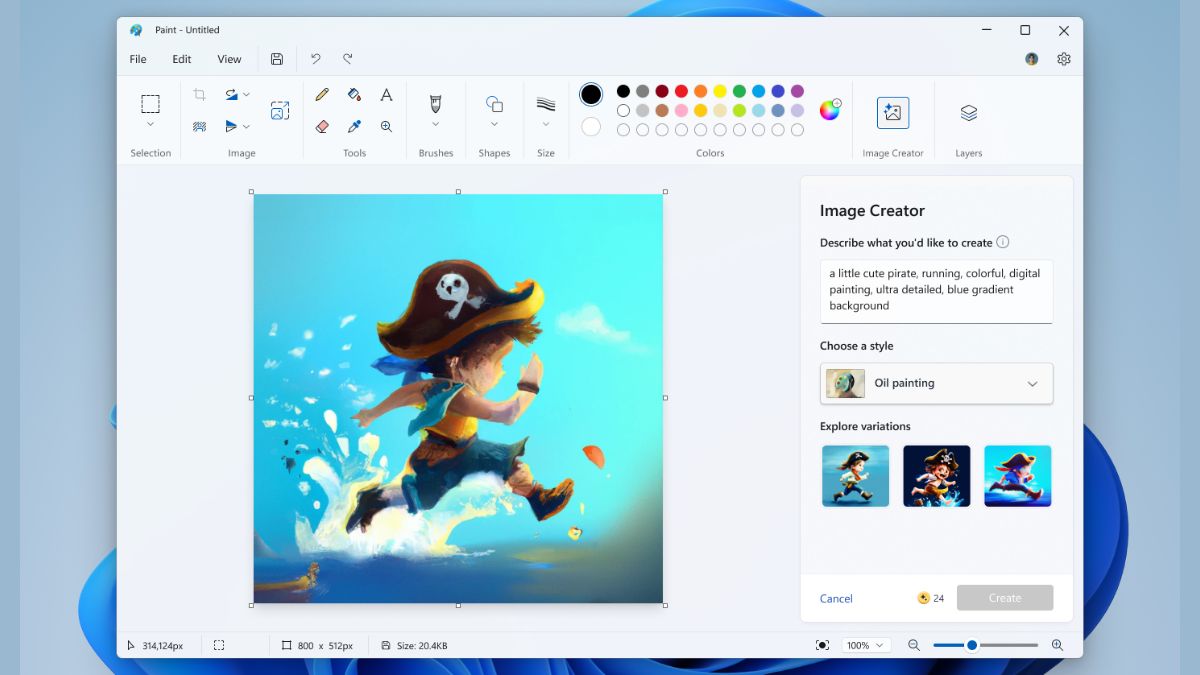This screenshot has width=1200, height=675.
Task: Undo the last action
Action: 317,59
